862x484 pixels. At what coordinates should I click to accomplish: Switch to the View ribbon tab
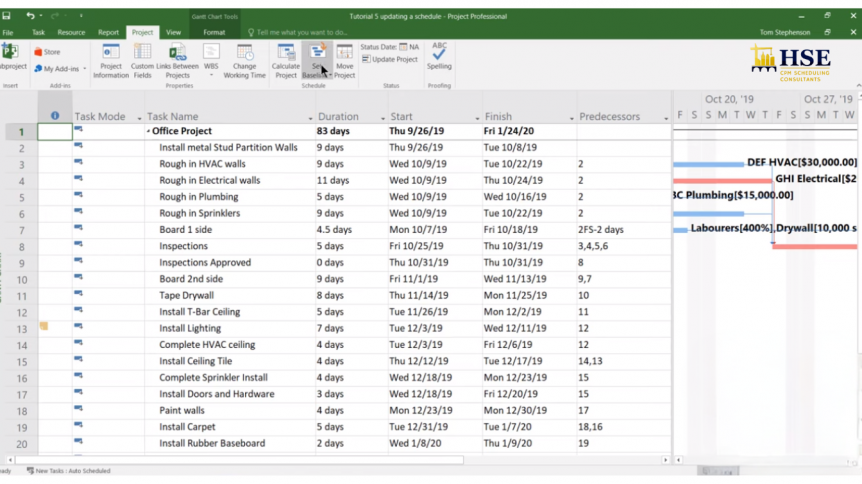click(x=174, y=32)
